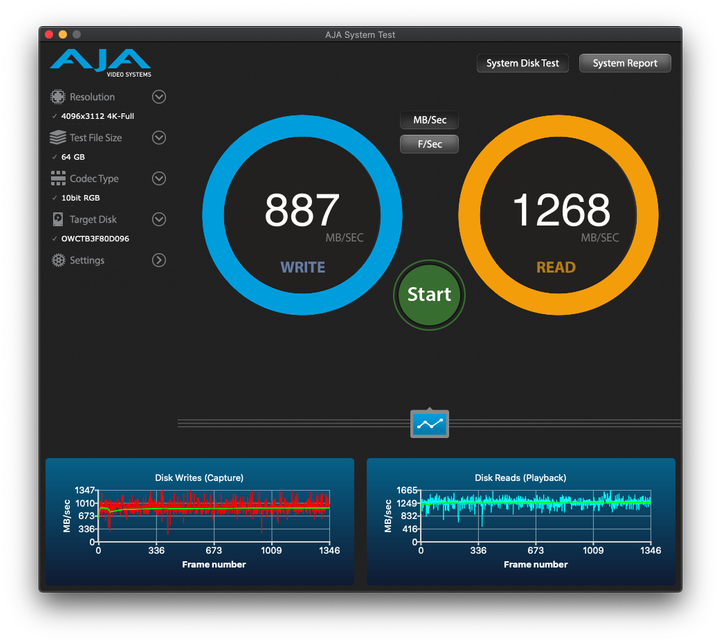Expand the Target Disk dropdown arrow
Screen dimensions: 720x642
[159, 220]
